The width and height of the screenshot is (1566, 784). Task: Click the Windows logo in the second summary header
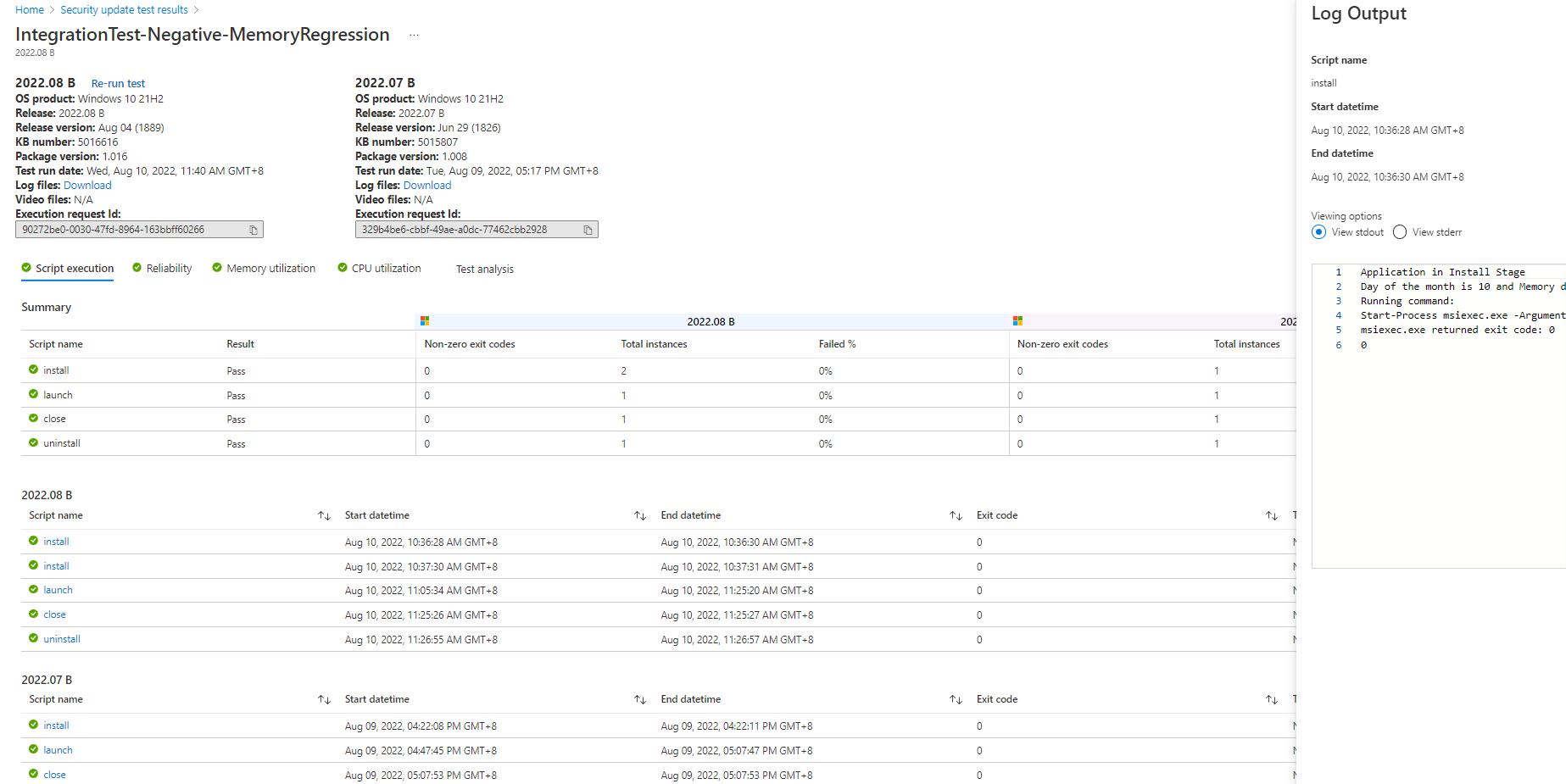pyautogui.click(x=1017, y=321)
